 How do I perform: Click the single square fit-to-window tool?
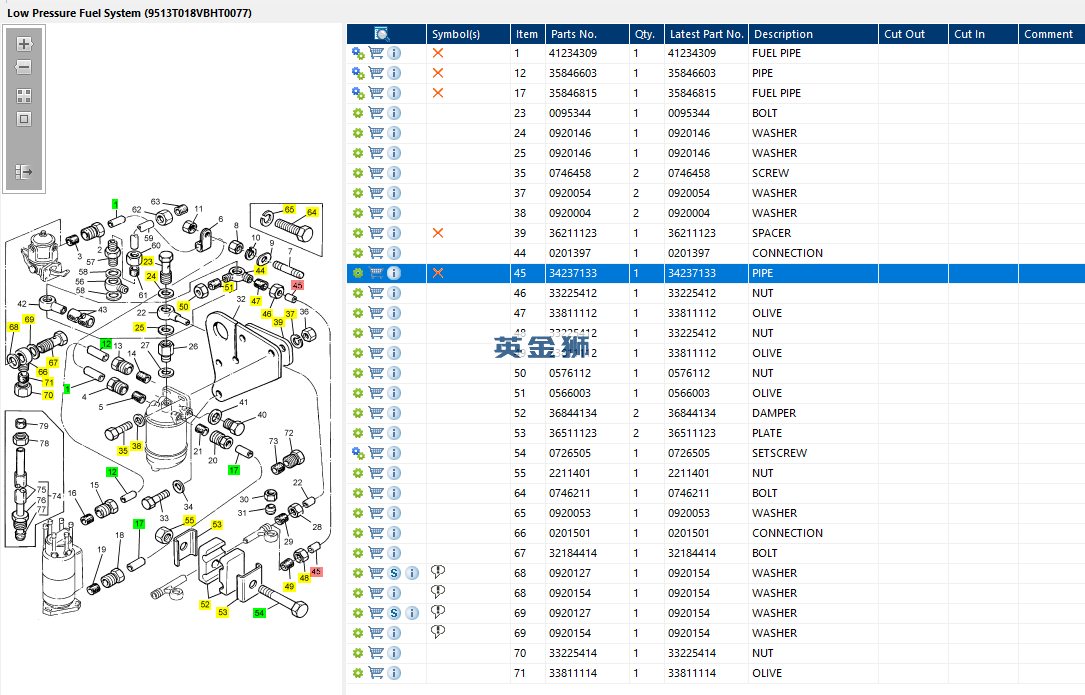tap(24, 119)
